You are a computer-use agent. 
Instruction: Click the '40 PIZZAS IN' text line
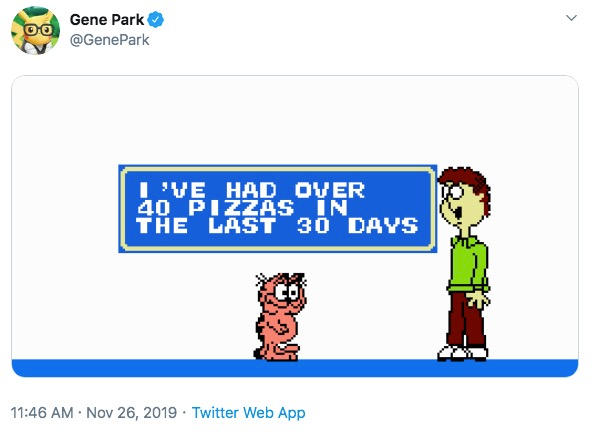pyautogui.click(x=242, y=208)
